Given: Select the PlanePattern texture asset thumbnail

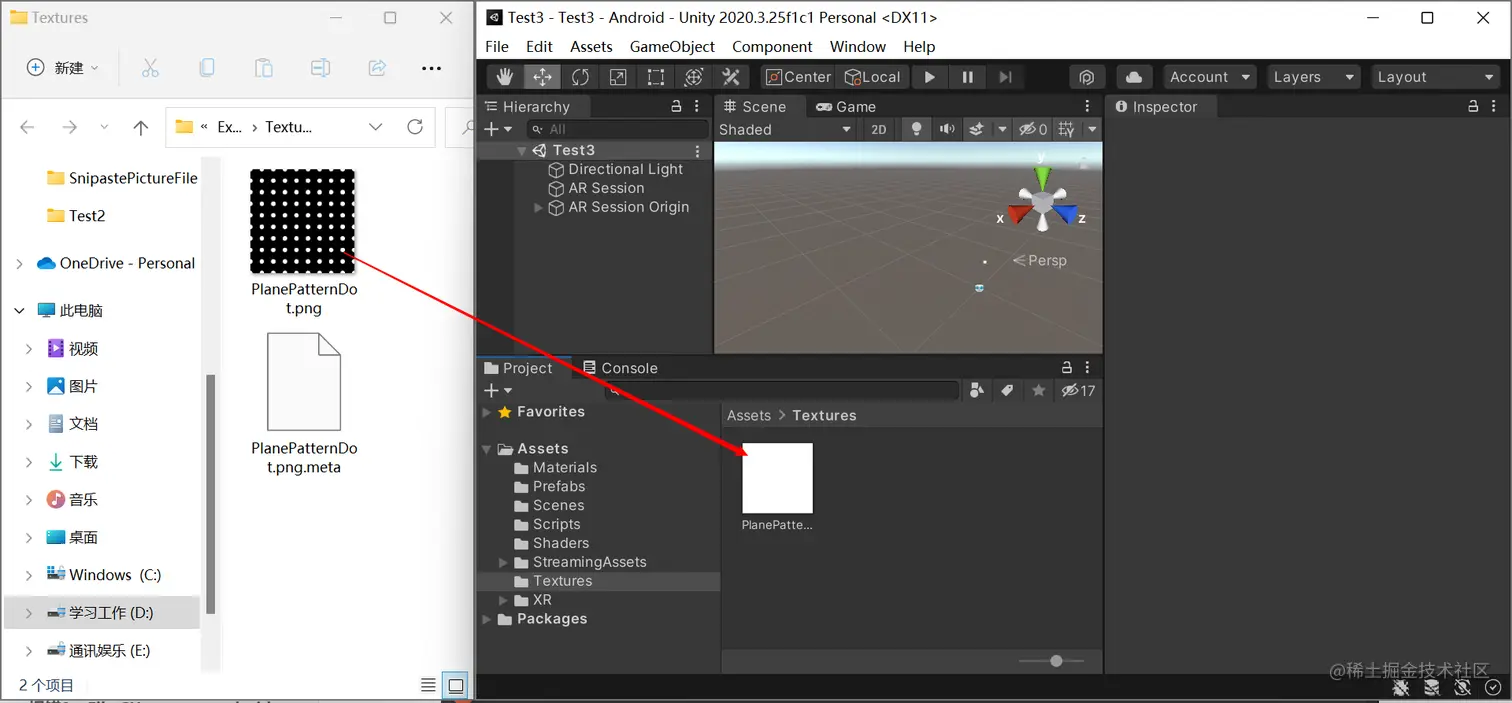Looking at the screenshot, I should (x=777, y=478).
